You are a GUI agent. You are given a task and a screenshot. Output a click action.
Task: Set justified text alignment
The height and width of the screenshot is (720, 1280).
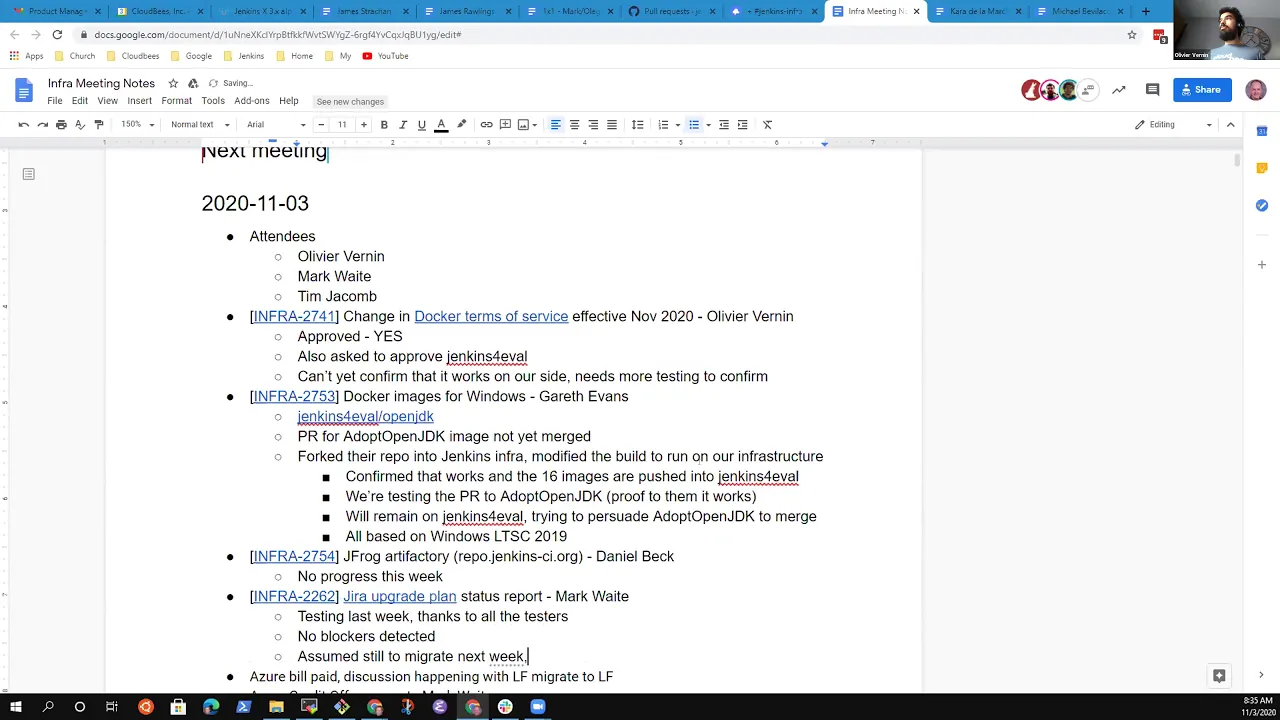[x=612, y=125]
